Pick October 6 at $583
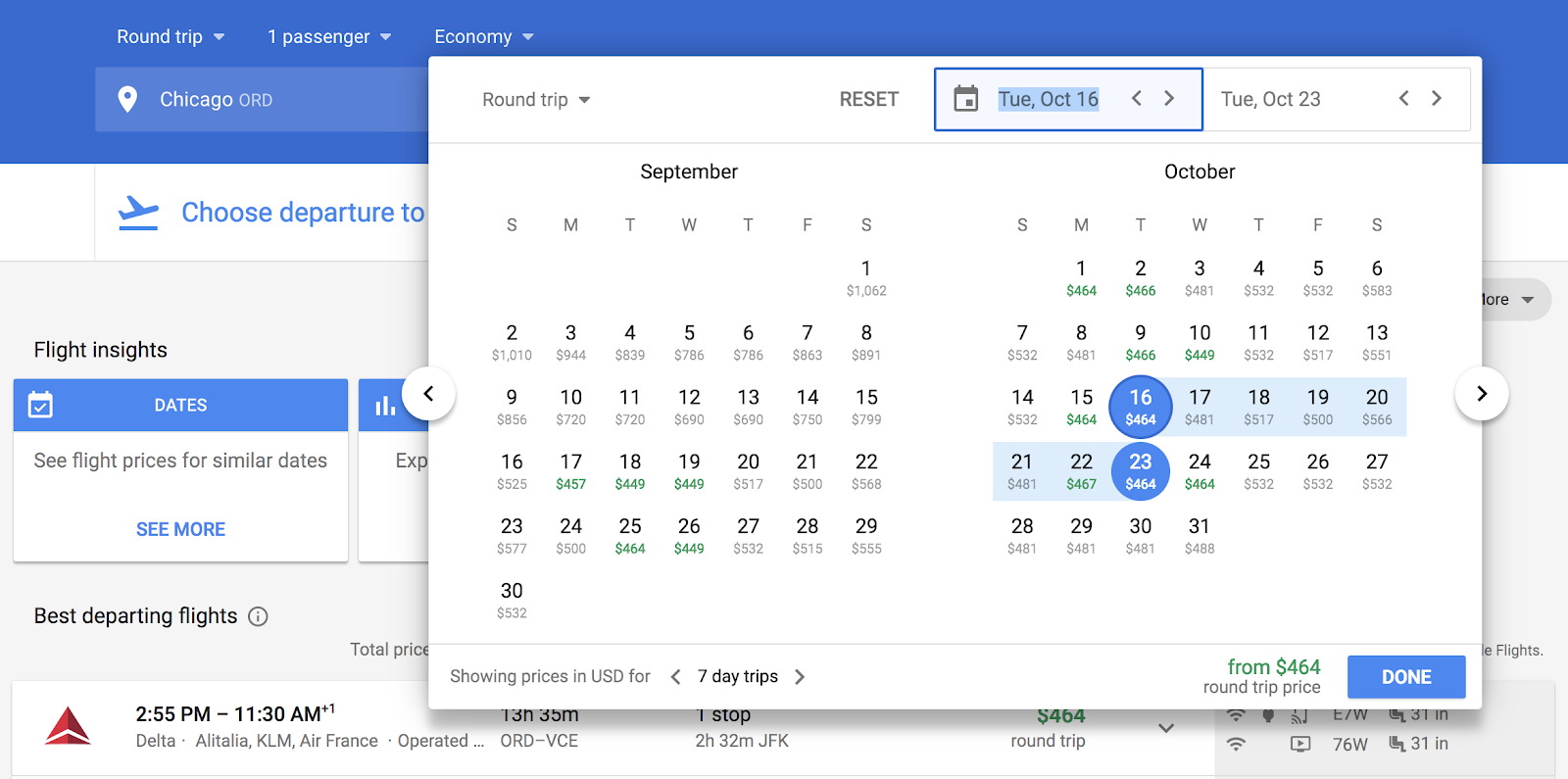Screen dimensions: 1568x779 pos(1377,277)
